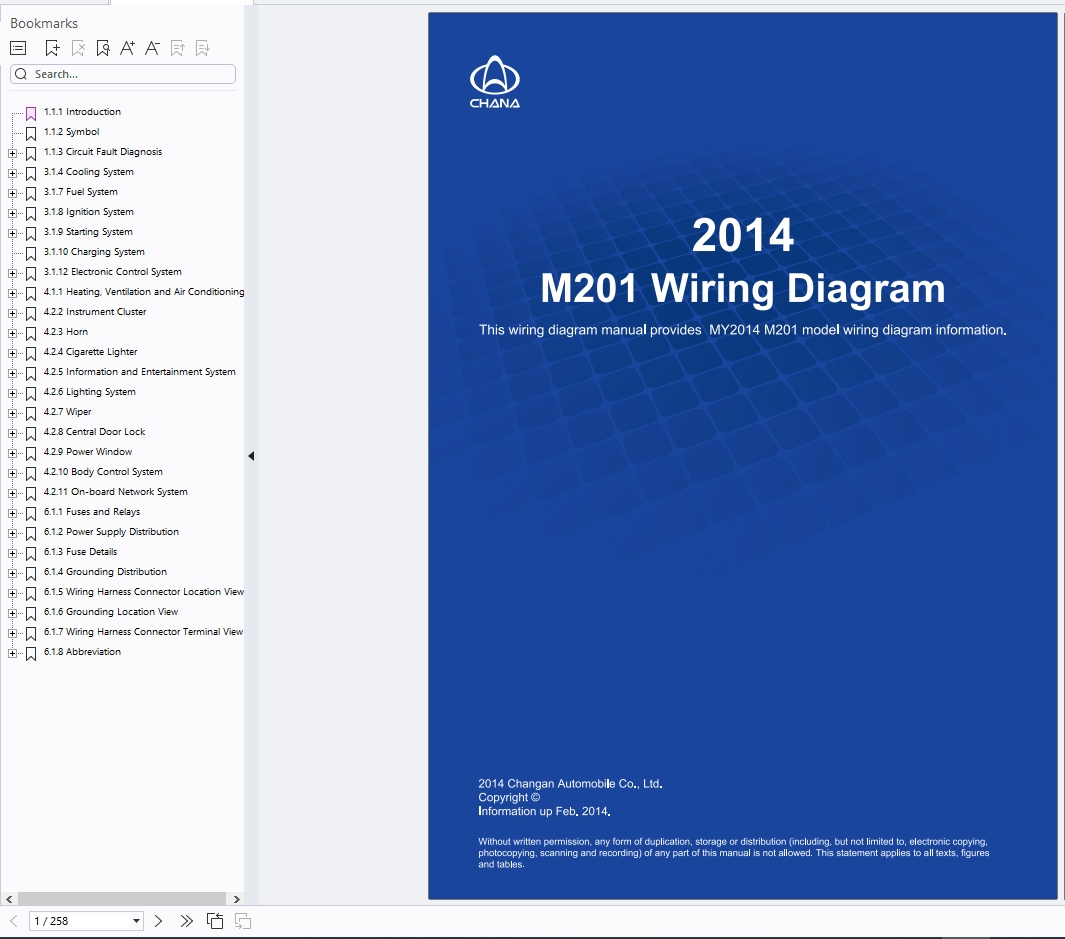Click bookmark icon beside 3.1.10 Charging System
The width and height of the screenshot is (1065, 939).
pos(31,253)
